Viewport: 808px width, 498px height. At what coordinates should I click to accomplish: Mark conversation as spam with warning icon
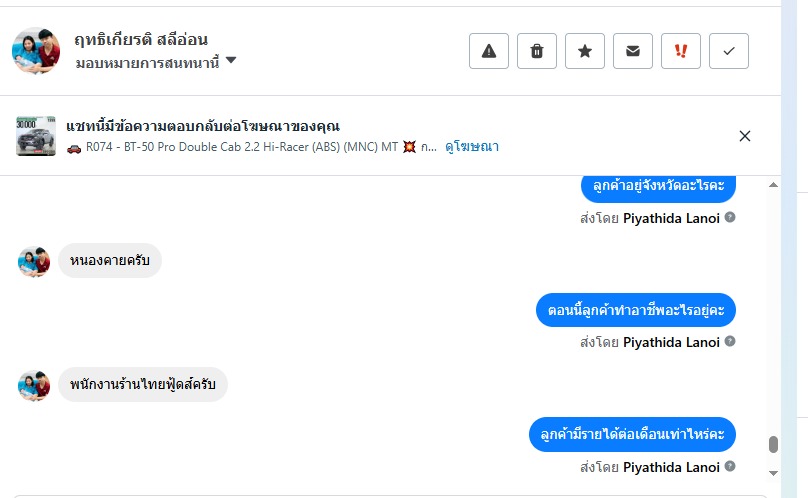(489, 51)
